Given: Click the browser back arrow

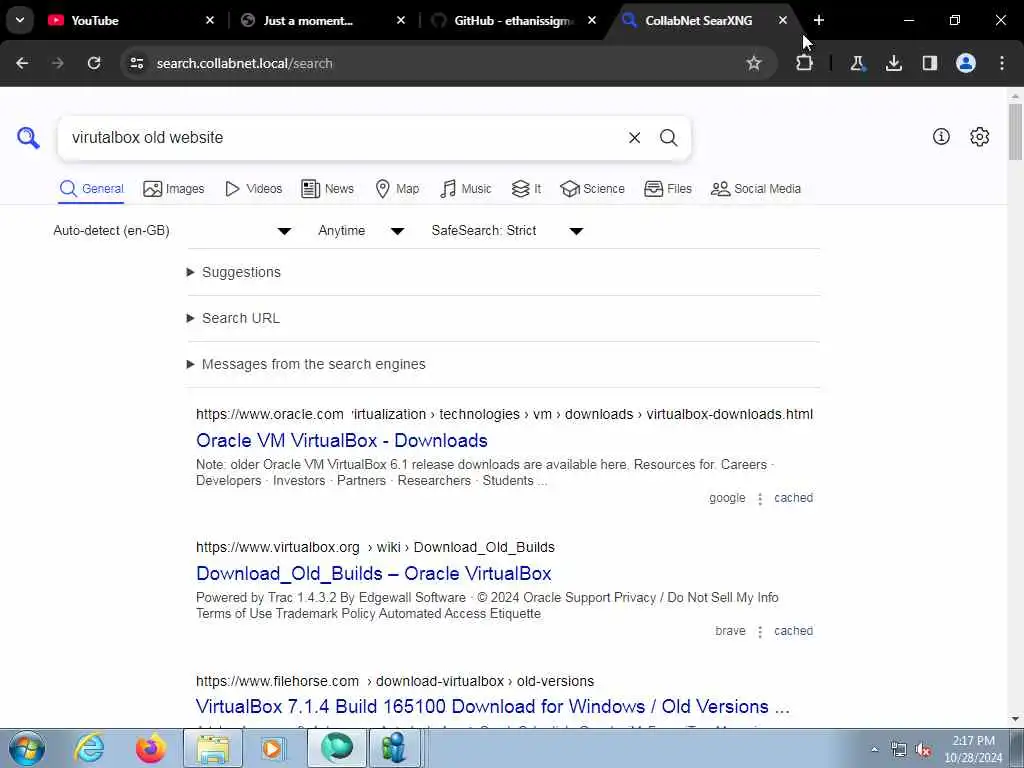Looking at the screenshot, I should click(x=22, y=63).
